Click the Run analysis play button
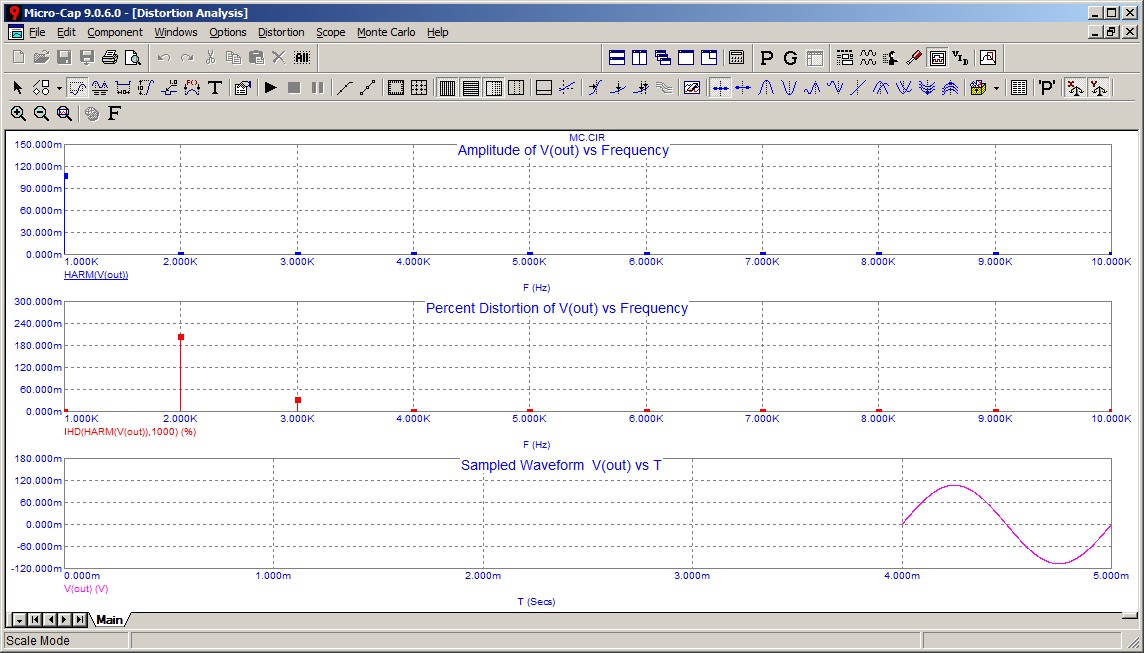 [270, 88]
